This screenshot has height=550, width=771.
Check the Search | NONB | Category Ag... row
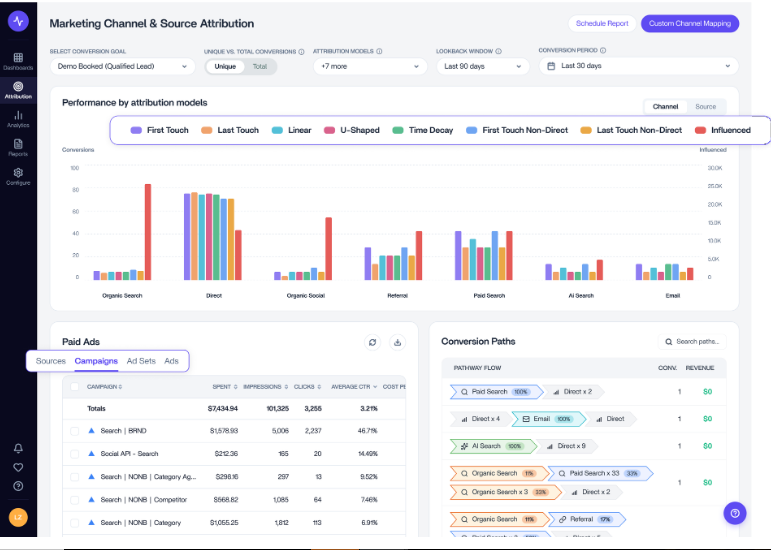[75, 477]
